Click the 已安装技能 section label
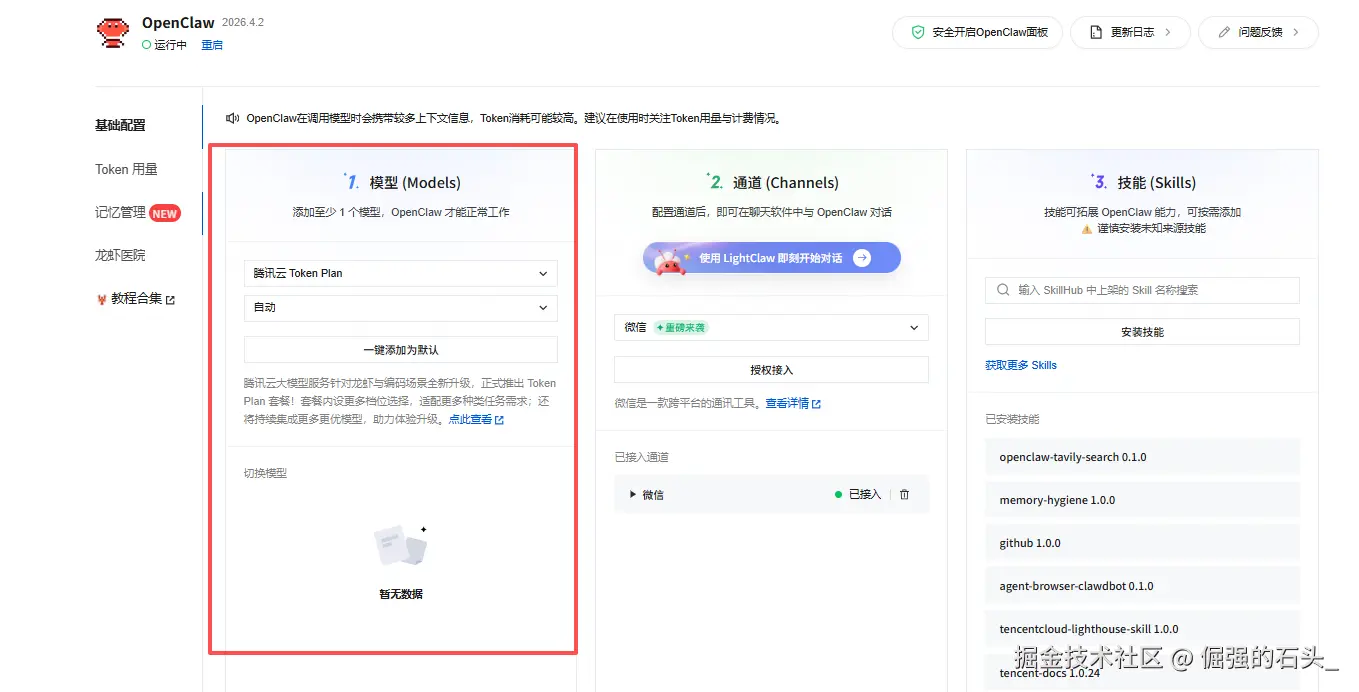1359x692 pixels. coord(1012,419)
